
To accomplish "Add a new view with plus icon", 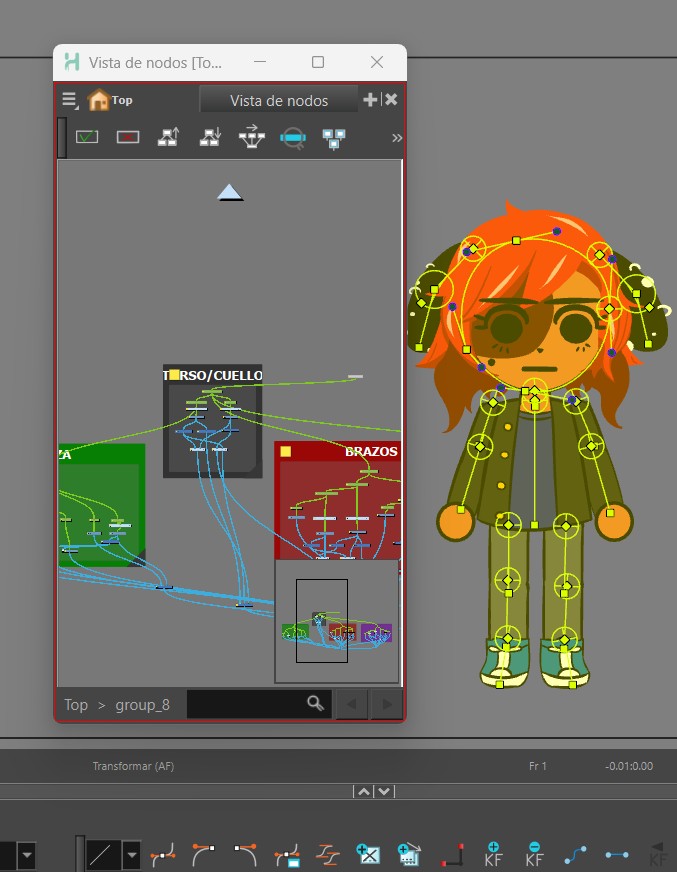I will (370, 100).
